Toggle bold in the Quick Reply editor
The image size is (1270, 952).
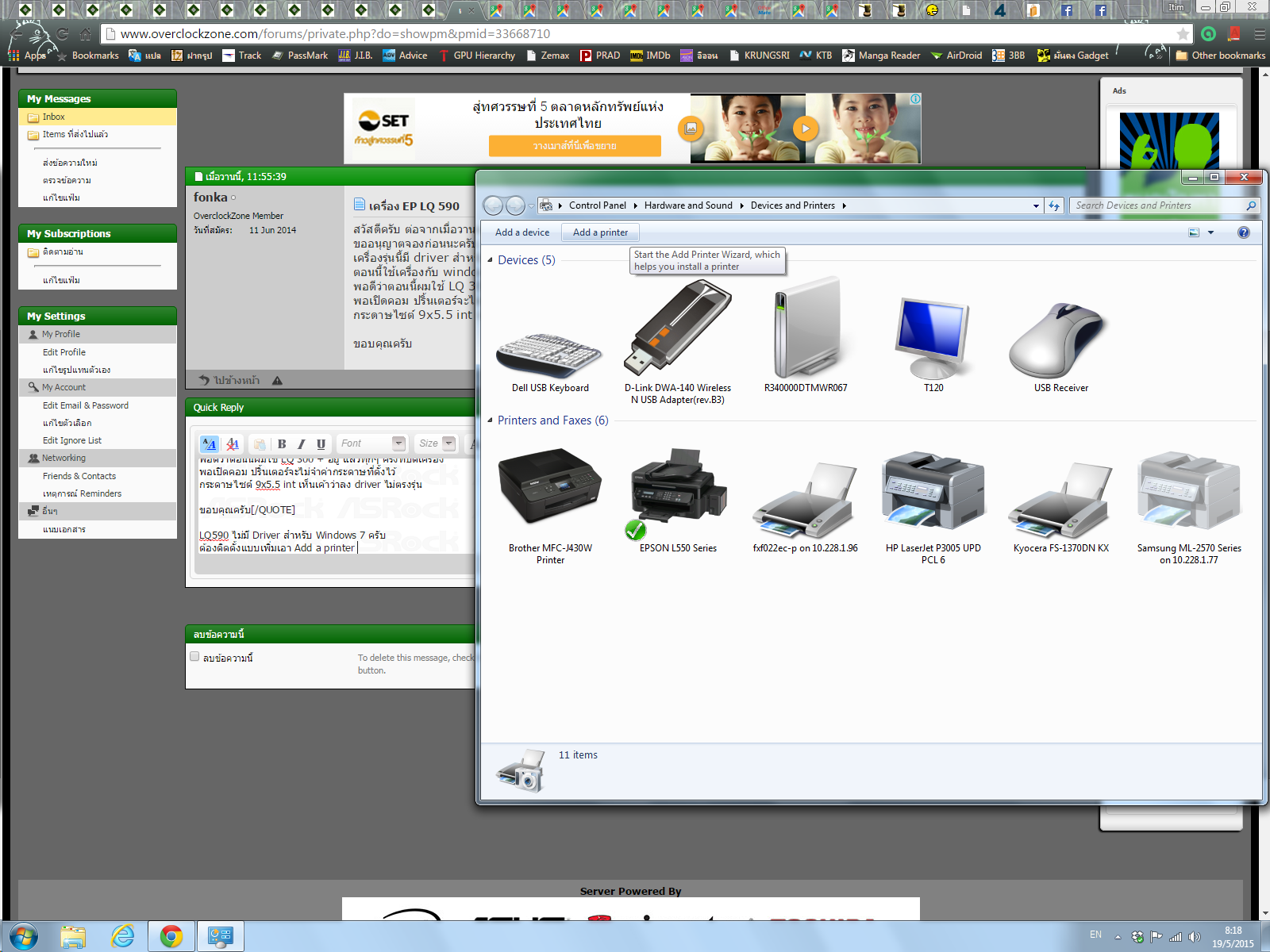(x=282, y=444)
